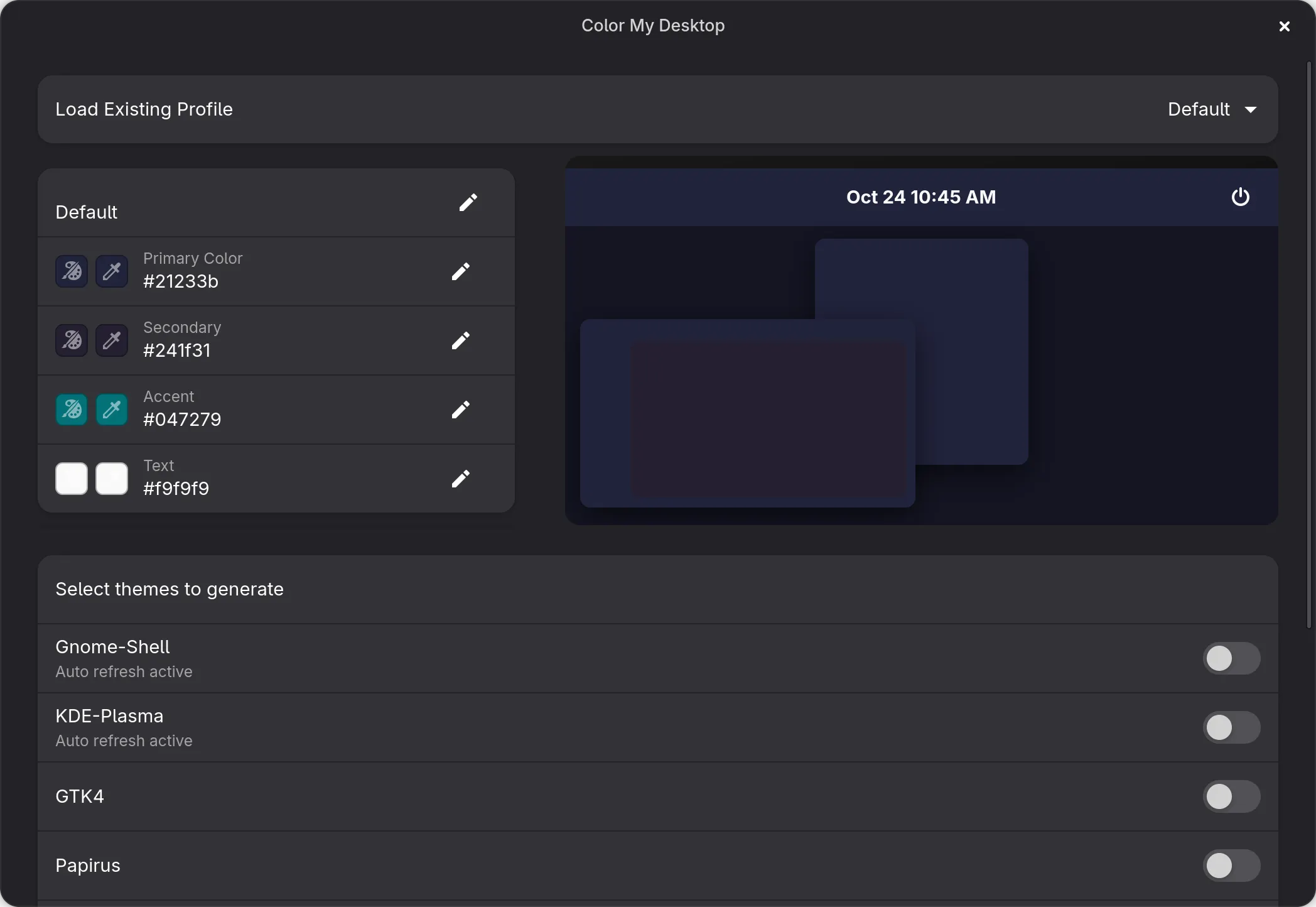The width and height of the screenshot is (1316, 907).
Task: Turn on the GTK4 theme switch
Action: (x=1231, y=796)
